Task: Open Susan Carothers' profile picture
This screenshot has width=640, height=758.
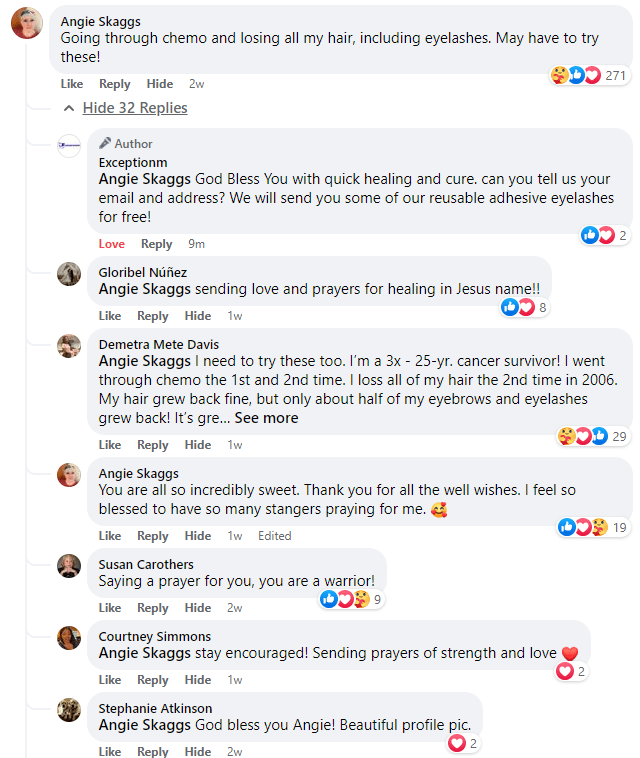Action: [x=69, y=566]
